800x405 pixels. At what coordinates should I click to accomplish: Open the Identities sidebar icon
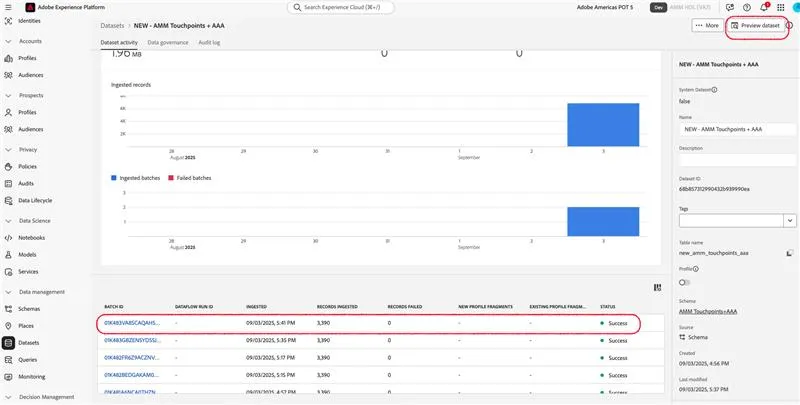pyautogui.click(x=8, y=21)
